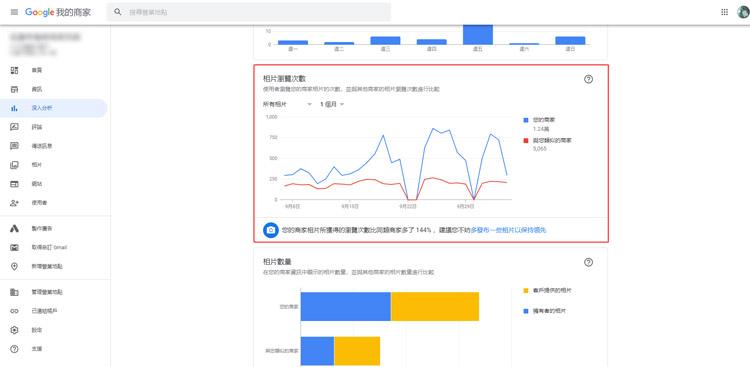Viewport: 750px width, 367px height.
Task: Click yellow customer-photos bar in 您的商家 row
Action: point(435,306)
